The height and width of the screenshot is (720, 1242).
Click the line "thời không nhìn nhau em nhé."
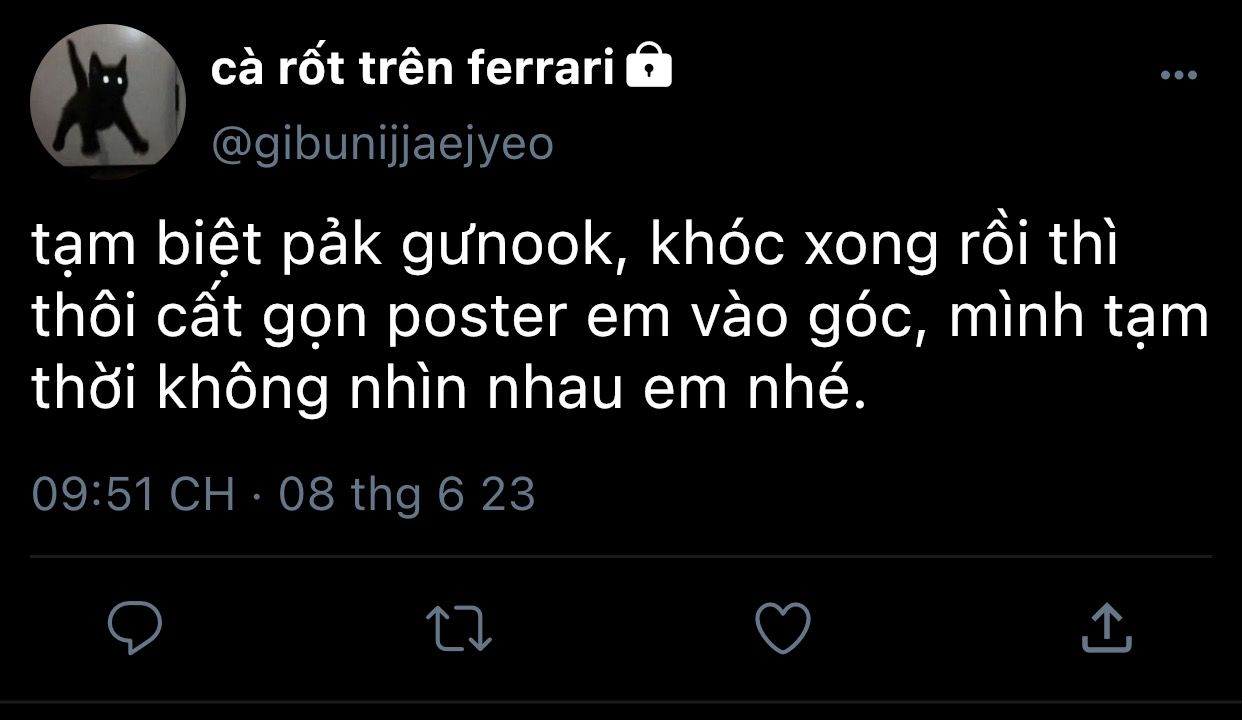pos(446,388)
